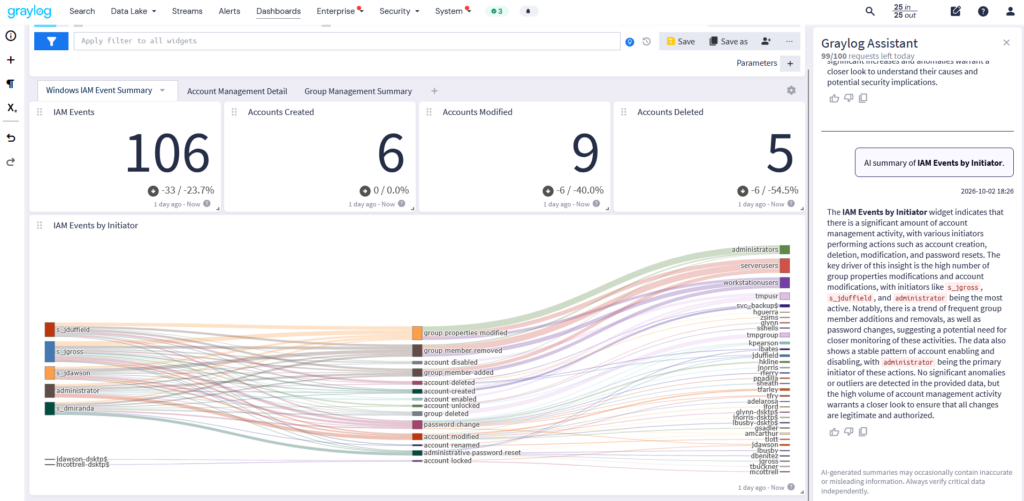Click the Save as button
Image resolution: width=1024 pixels, height=501 pixels.
point(728,41)
